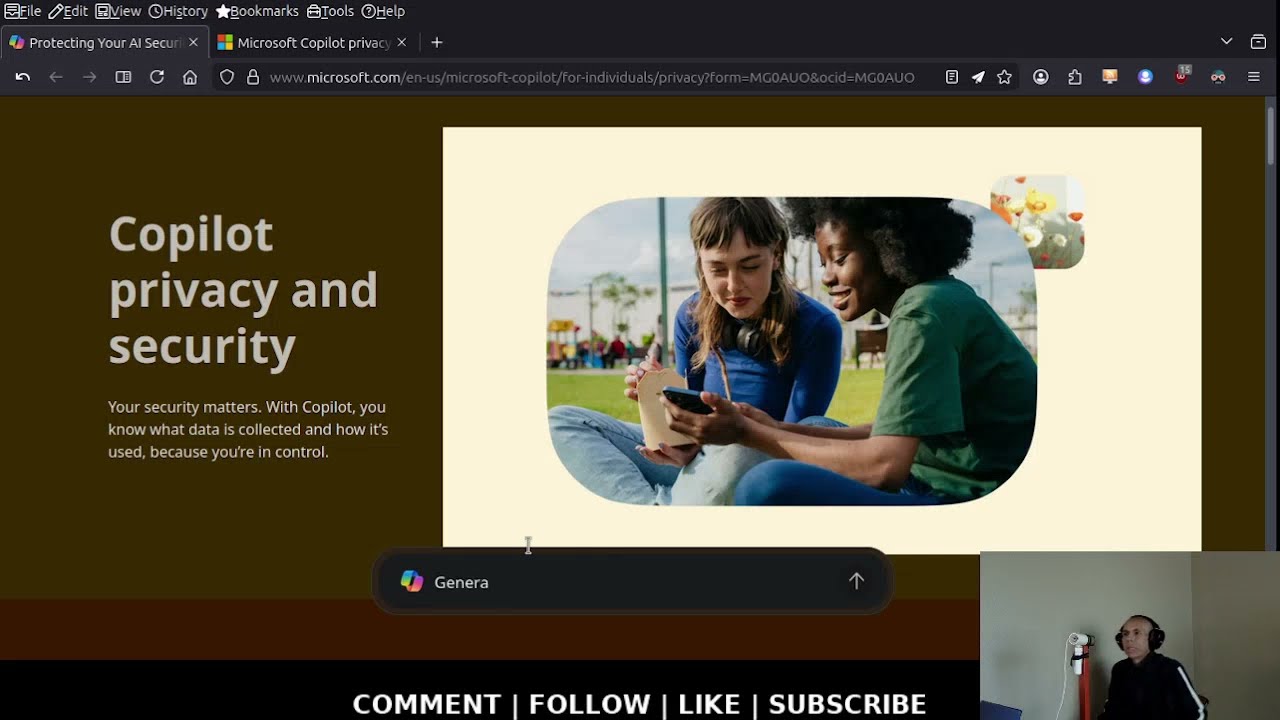This screenshot has height=720, width=1280.
Task: Open the extensions puzzle piece menu
Action: click(1075, 77)
